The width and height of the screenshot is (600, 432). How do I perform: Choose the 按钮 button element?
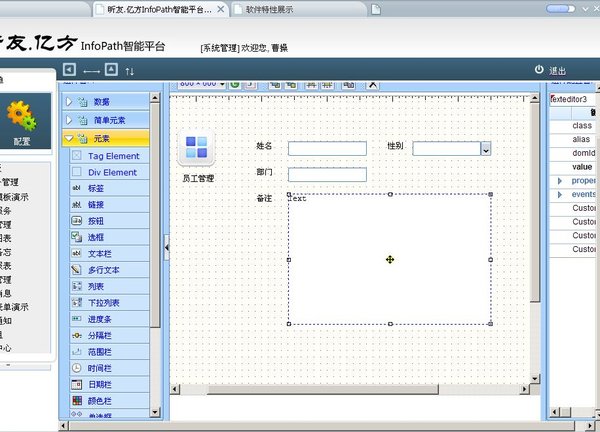click(x=109, y=221)
